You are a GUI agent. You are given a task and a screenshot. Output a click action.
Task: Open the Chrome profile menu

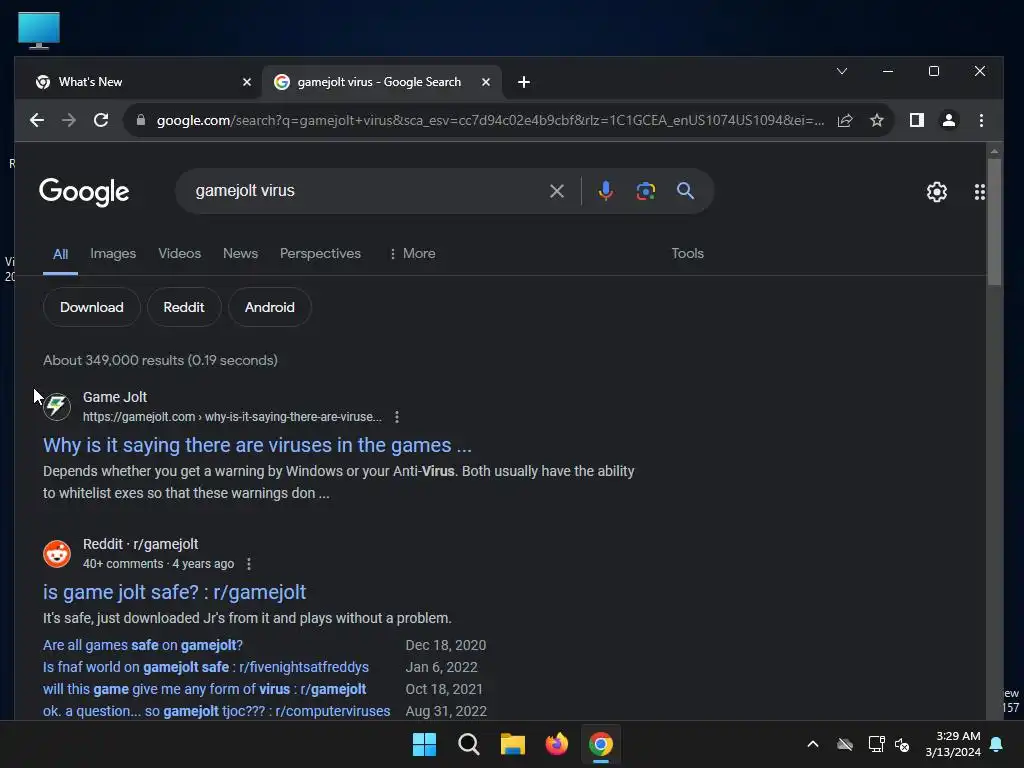coord(948,120)
